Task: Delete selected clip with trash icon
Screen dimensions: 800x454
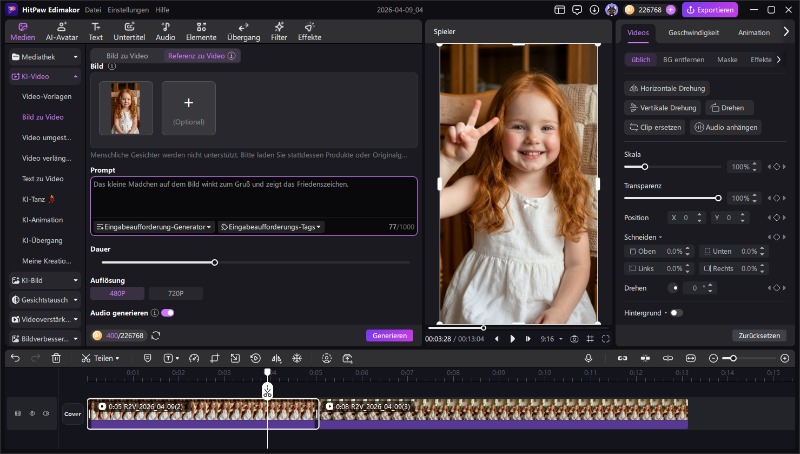Action: 57,358
